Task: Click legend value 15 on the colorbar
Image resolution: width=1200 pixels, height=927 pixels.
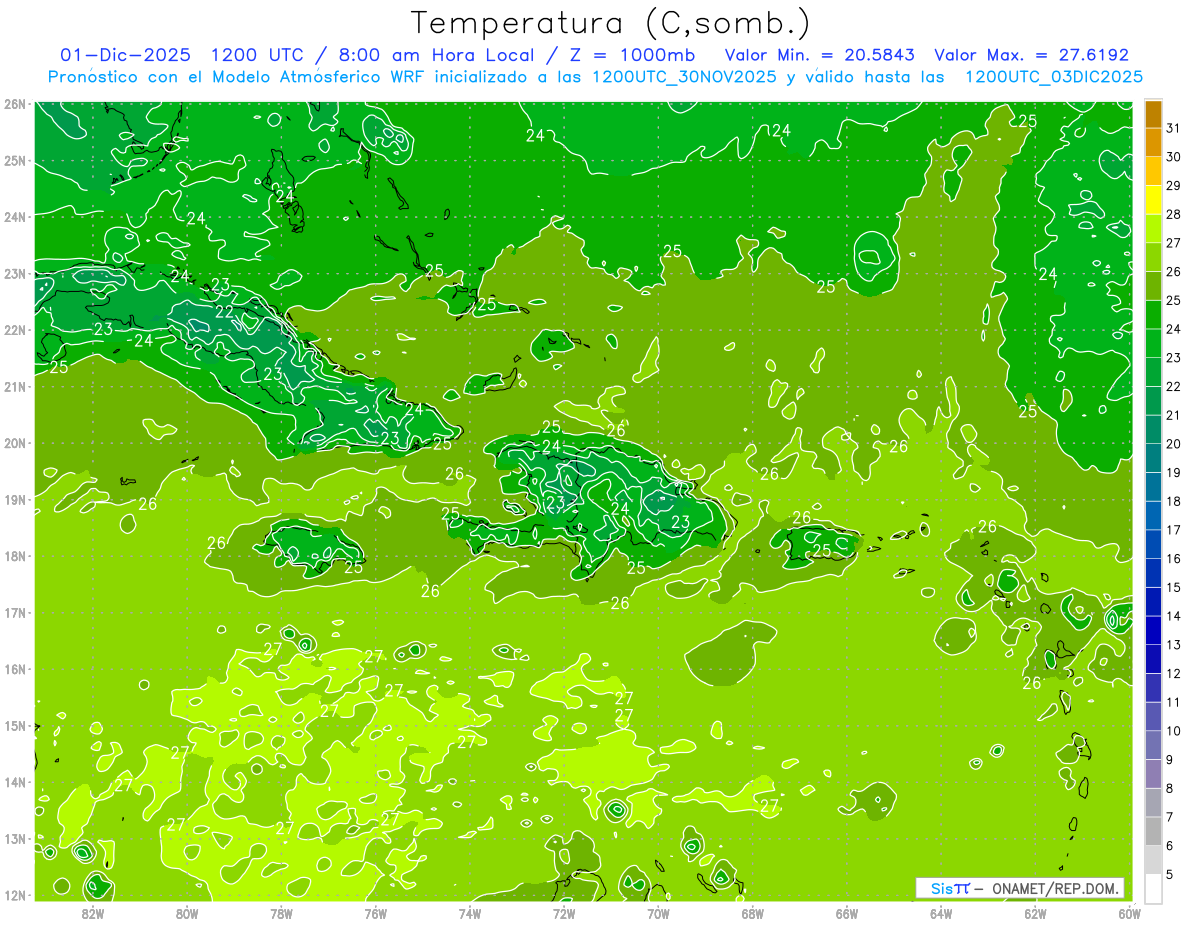Action: coord(1173,587)
